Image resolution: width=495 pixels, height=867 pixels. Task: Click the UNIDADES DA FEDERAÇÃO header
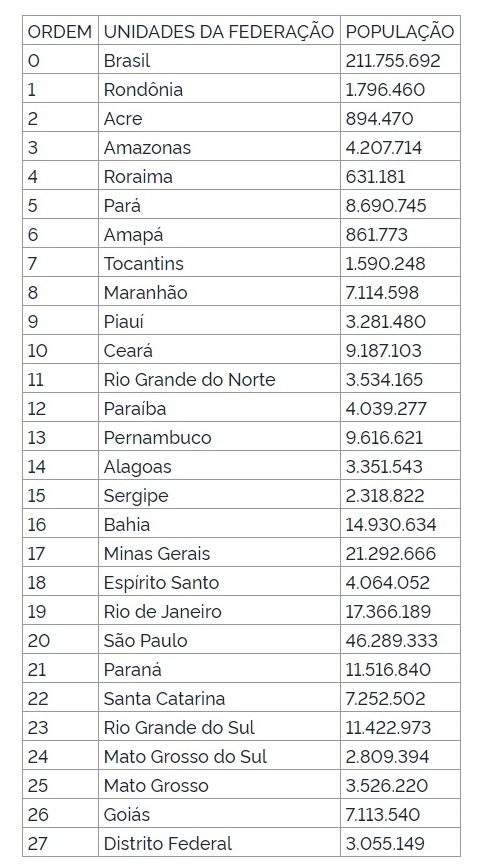pos(219,31)
